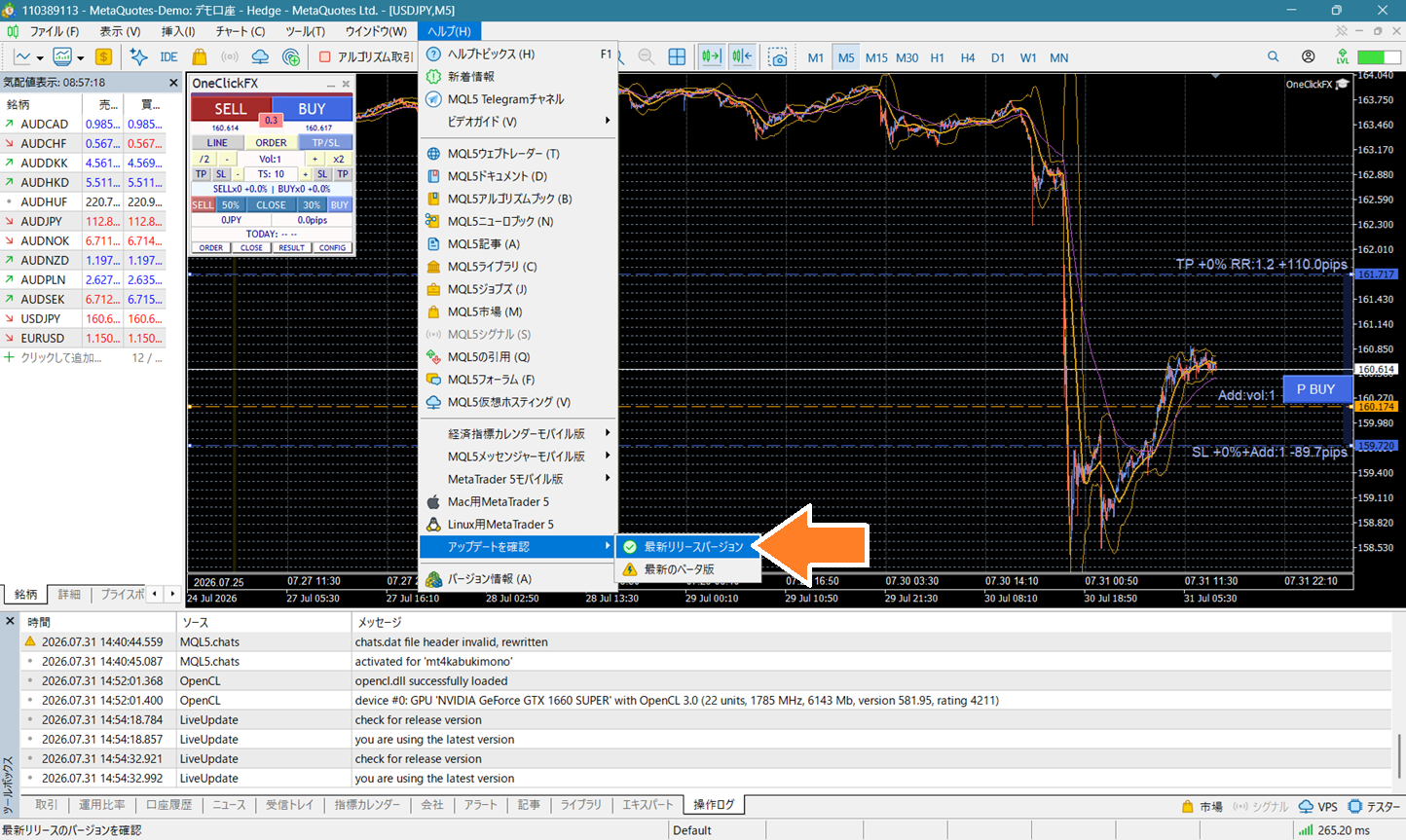The height and width of the screenshot is (840, 1406).
Task: Switch the chart timeframe to D1
Action: pyautogui.click(x=998, y=57)
